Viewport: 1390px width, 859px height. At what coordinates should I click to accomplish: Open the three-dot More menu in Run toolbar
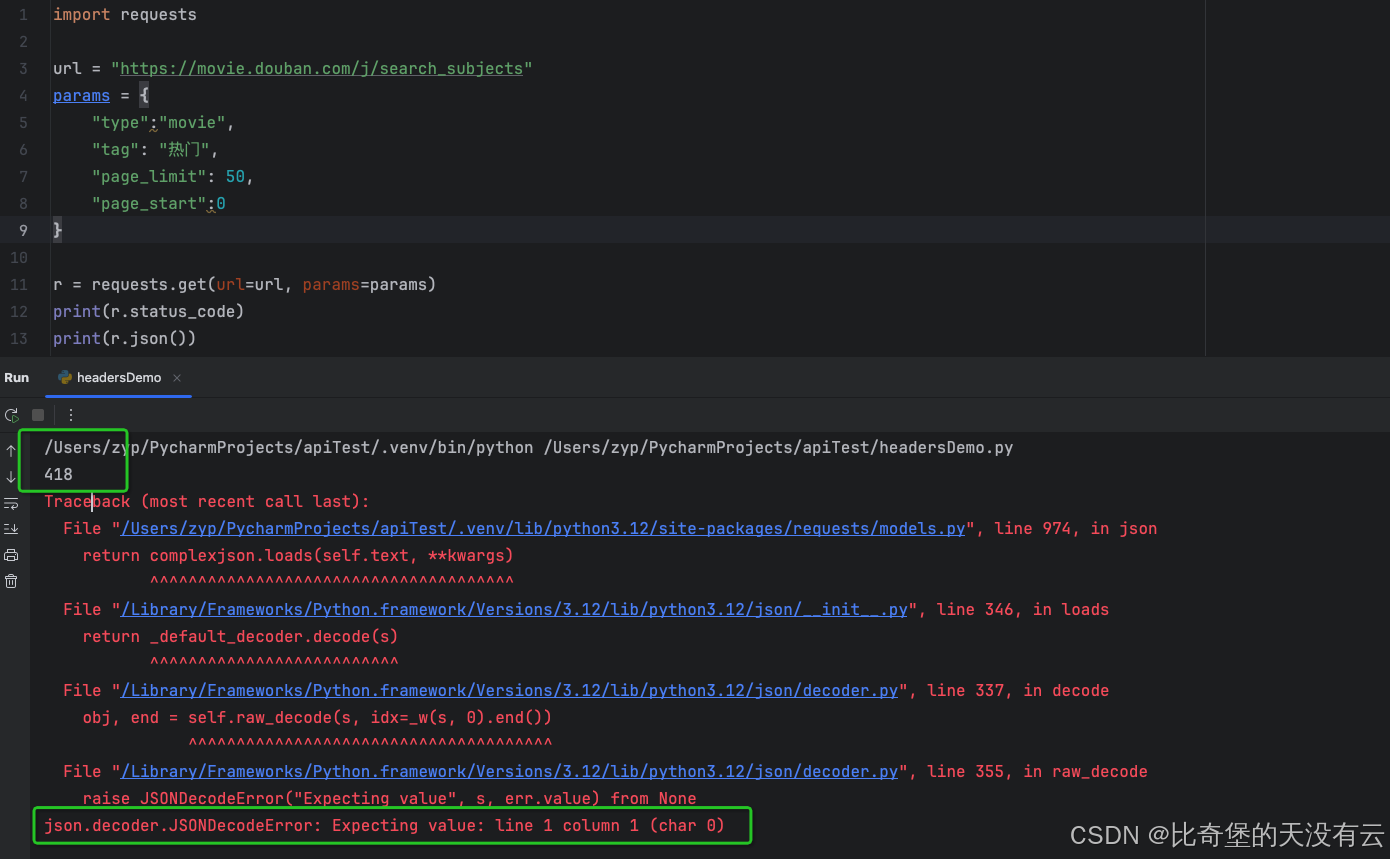tap(71, 415)
